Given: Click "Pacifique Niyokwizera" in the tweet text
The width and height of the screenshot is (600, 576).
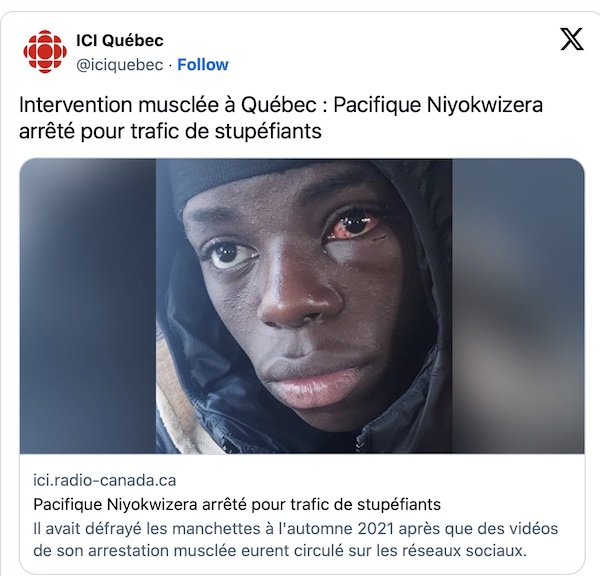Looking at the screenshot, I should point(438,104).
